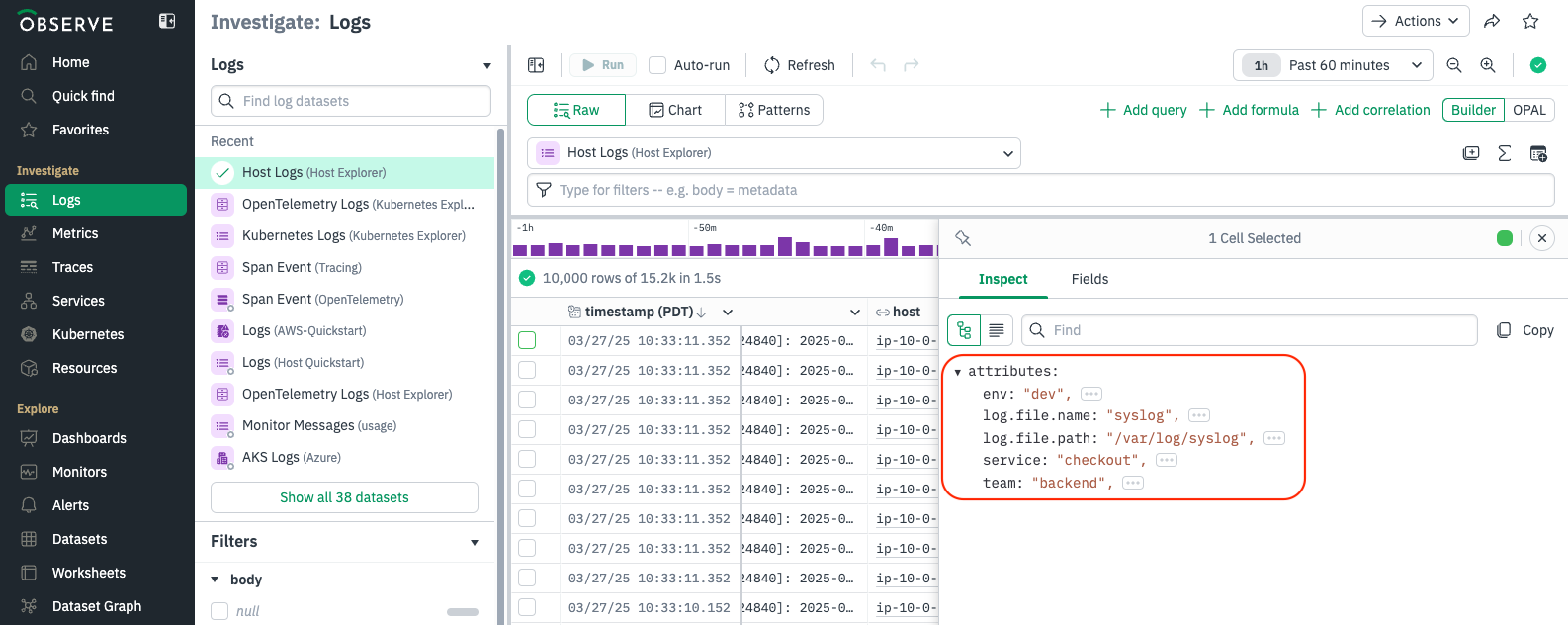The width and height of the screenshot is (1568, 625).
Task: Tick the null body filter checkbox
Action: pyautogui.click(x=219, y=611)
